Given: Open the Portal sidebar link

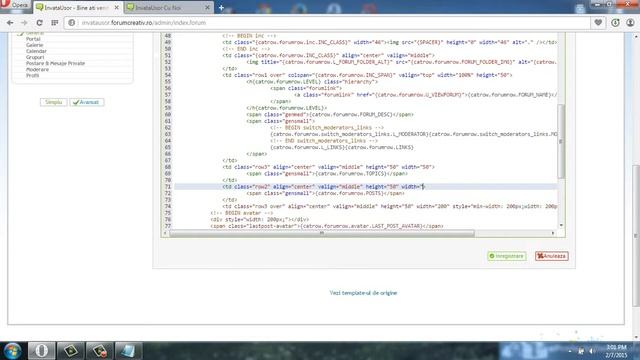Looking at the screenshot, I should point(33,39).
